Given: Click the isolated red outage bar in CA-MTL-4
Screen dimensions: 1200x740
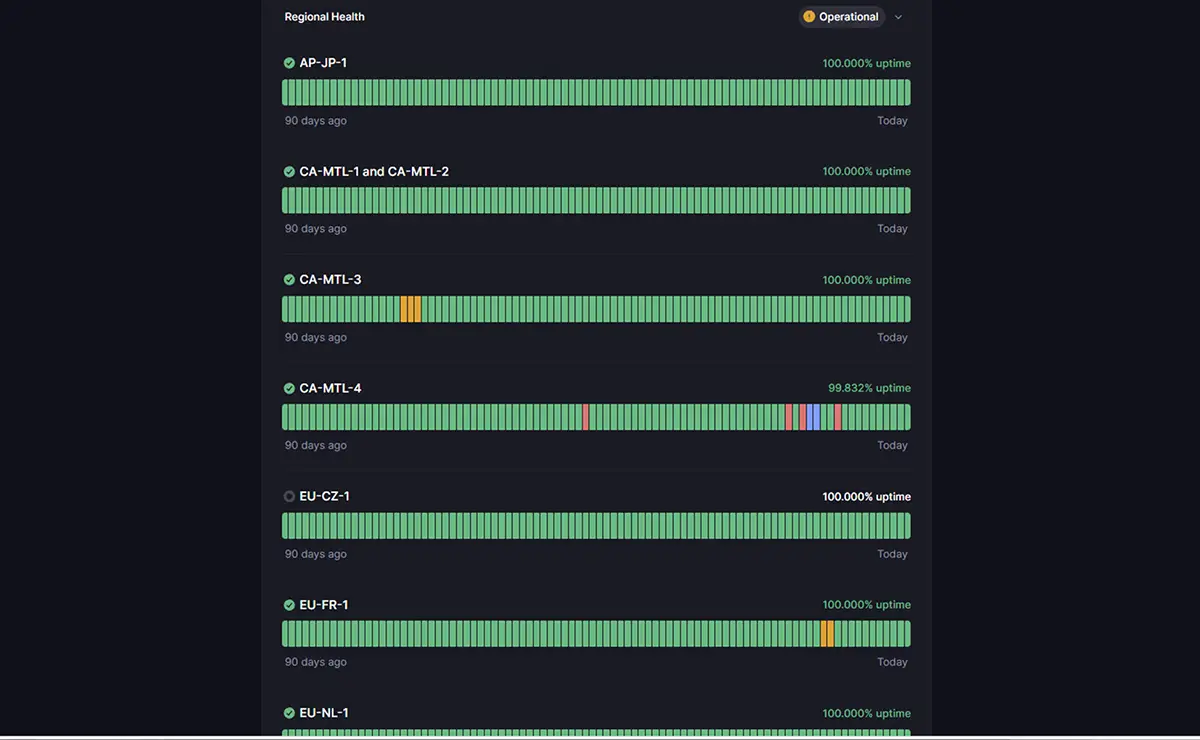Looking at the screenshot, I should tap(586, 417).
